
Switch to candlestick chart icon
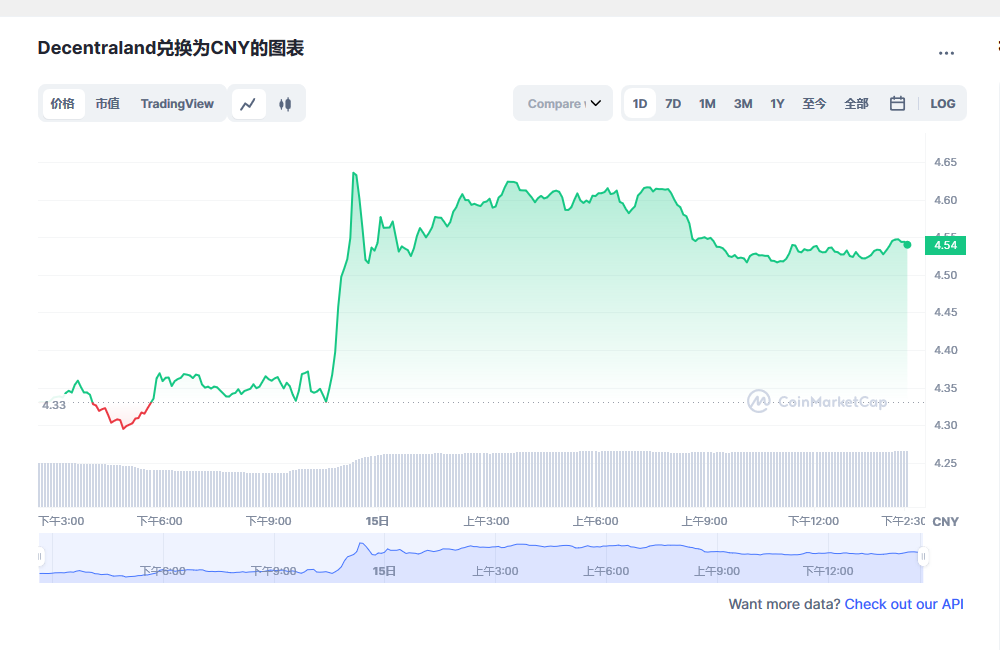tap(285, 103)
